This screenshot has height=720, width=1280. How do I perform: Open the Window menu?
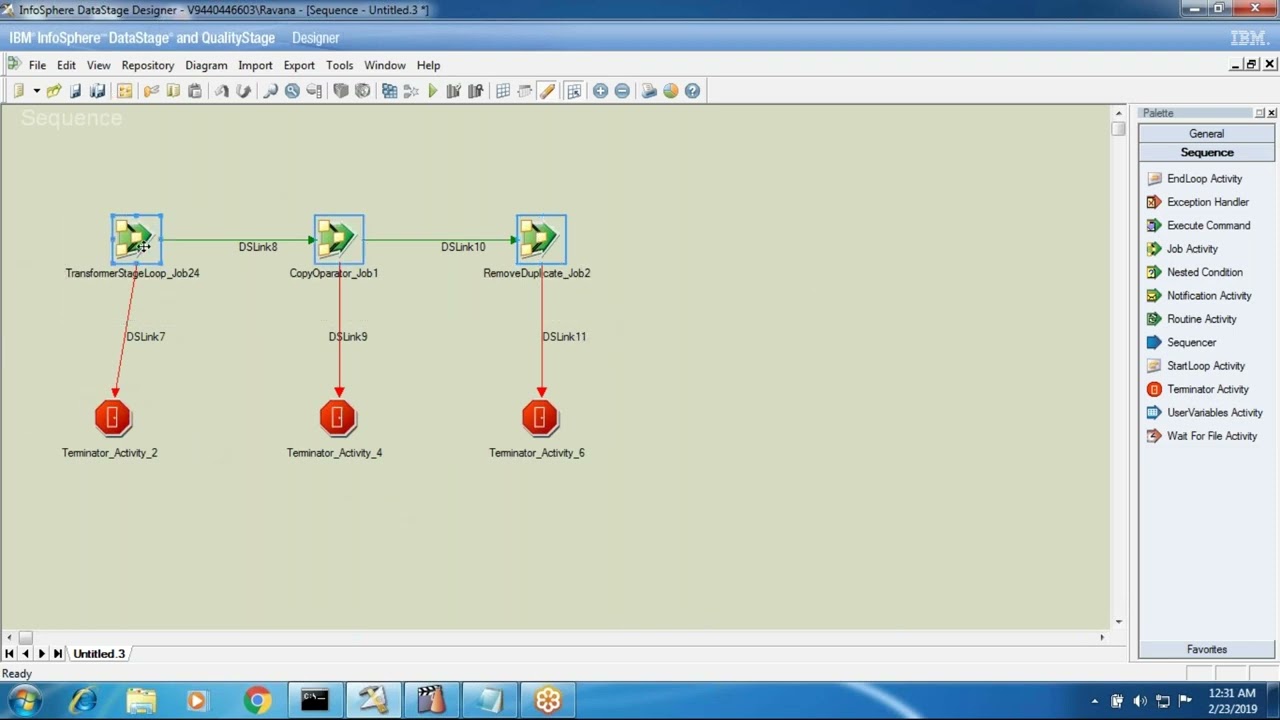[x=385, y=65]
